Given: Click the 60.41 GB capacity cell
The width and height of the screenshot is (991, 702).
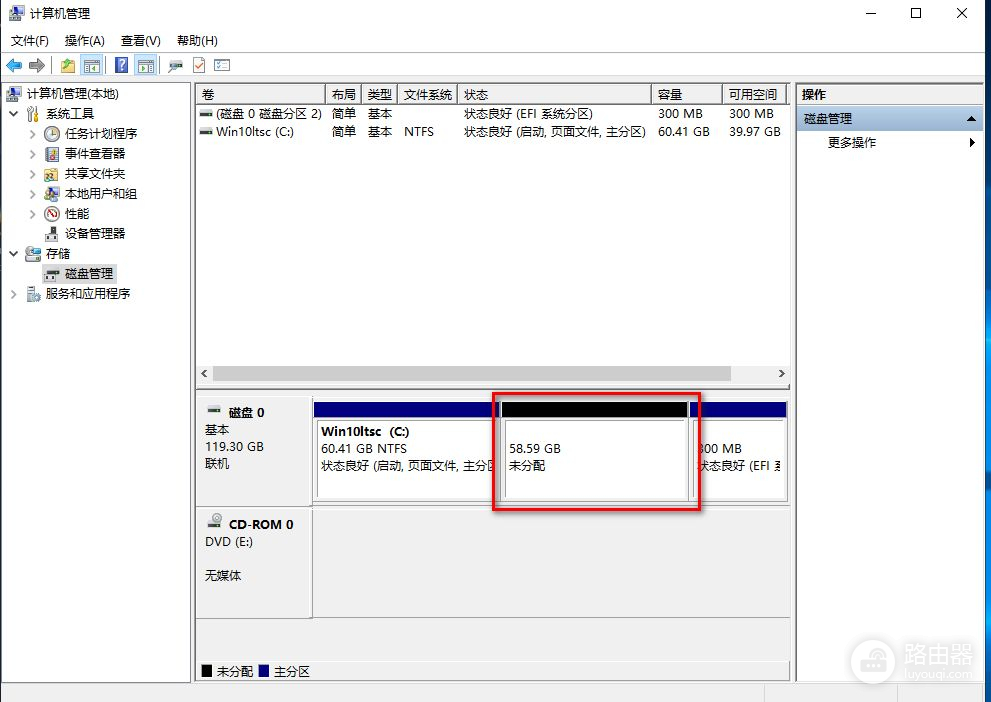Looking at the screenshot, I should (684, 132).
